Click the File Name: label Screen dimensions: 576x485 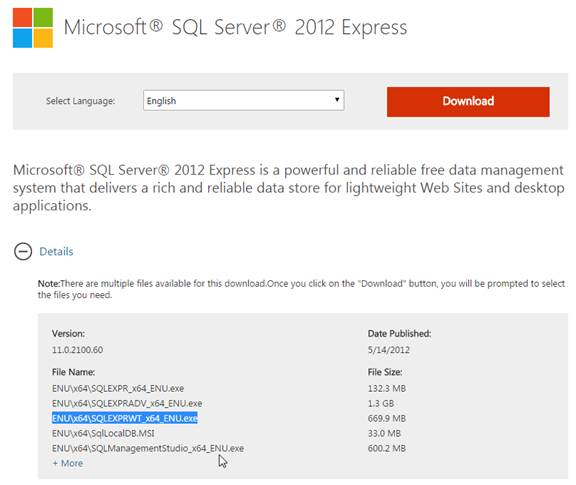point(73,372)
